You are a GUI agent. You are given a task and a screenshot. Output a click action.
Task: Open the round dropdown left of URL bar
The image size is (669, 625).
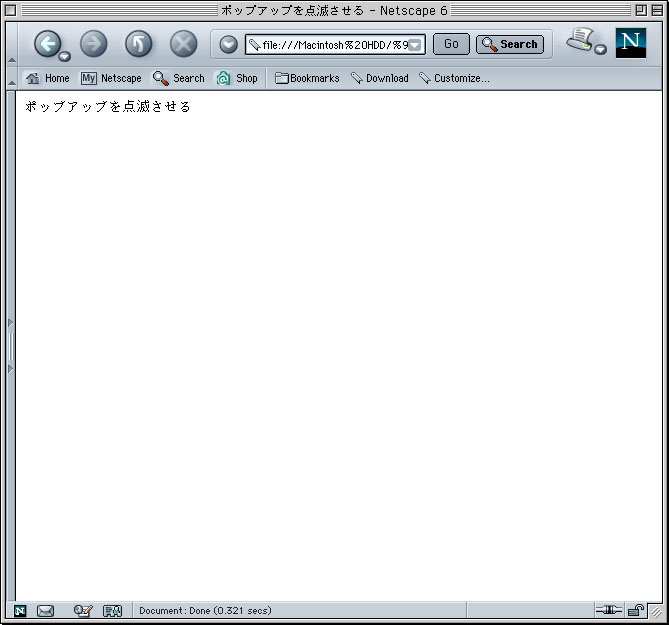point(228,44)
